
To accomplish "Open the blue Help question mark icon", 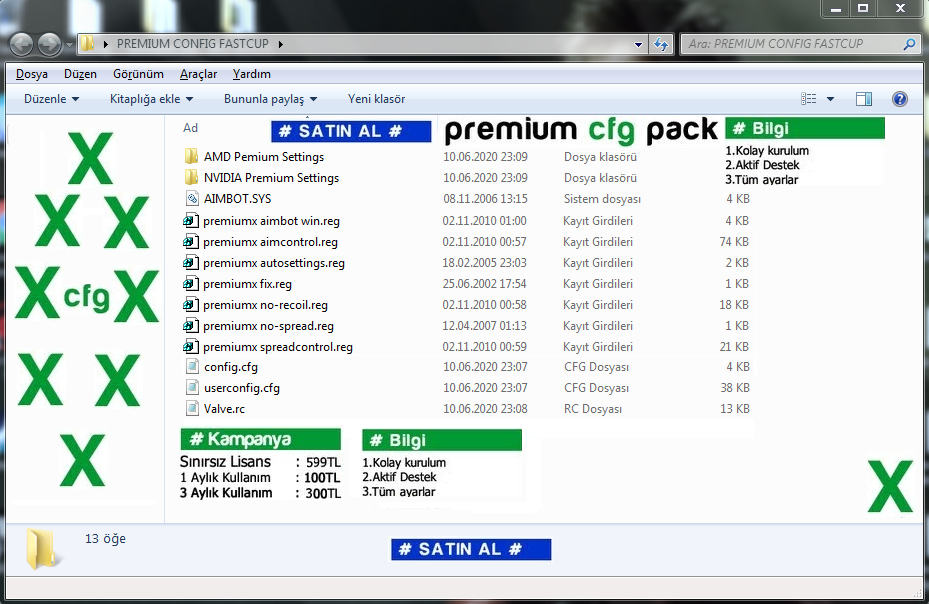I will click(899, 99).
